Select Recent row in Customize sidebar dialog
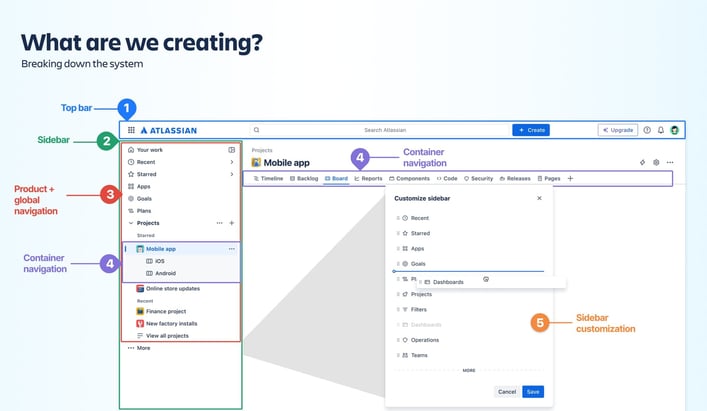Screen dimensions: 707x411 [468, 218]
